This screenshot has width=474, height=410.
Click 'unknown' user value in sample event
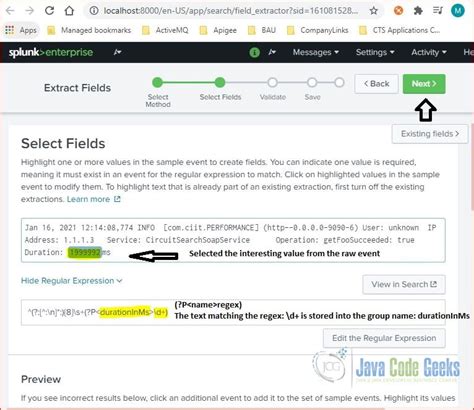403,228
